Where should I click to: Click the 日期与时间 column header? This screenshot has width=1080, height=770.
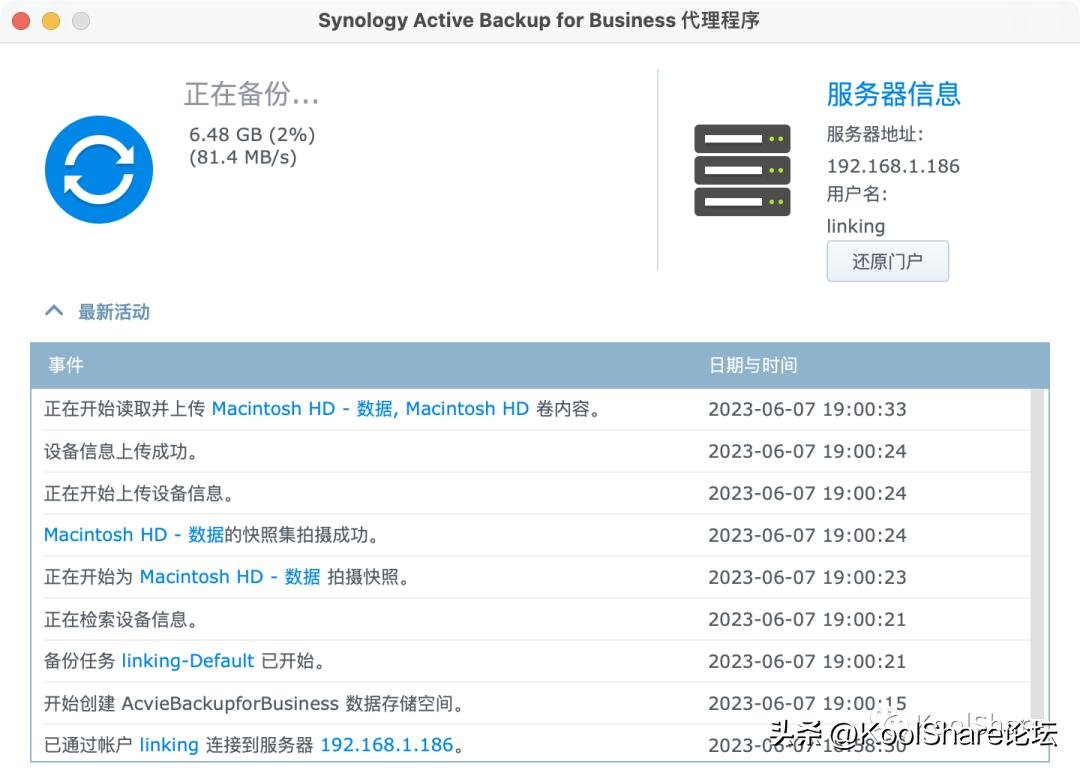(x=753, y=365)
